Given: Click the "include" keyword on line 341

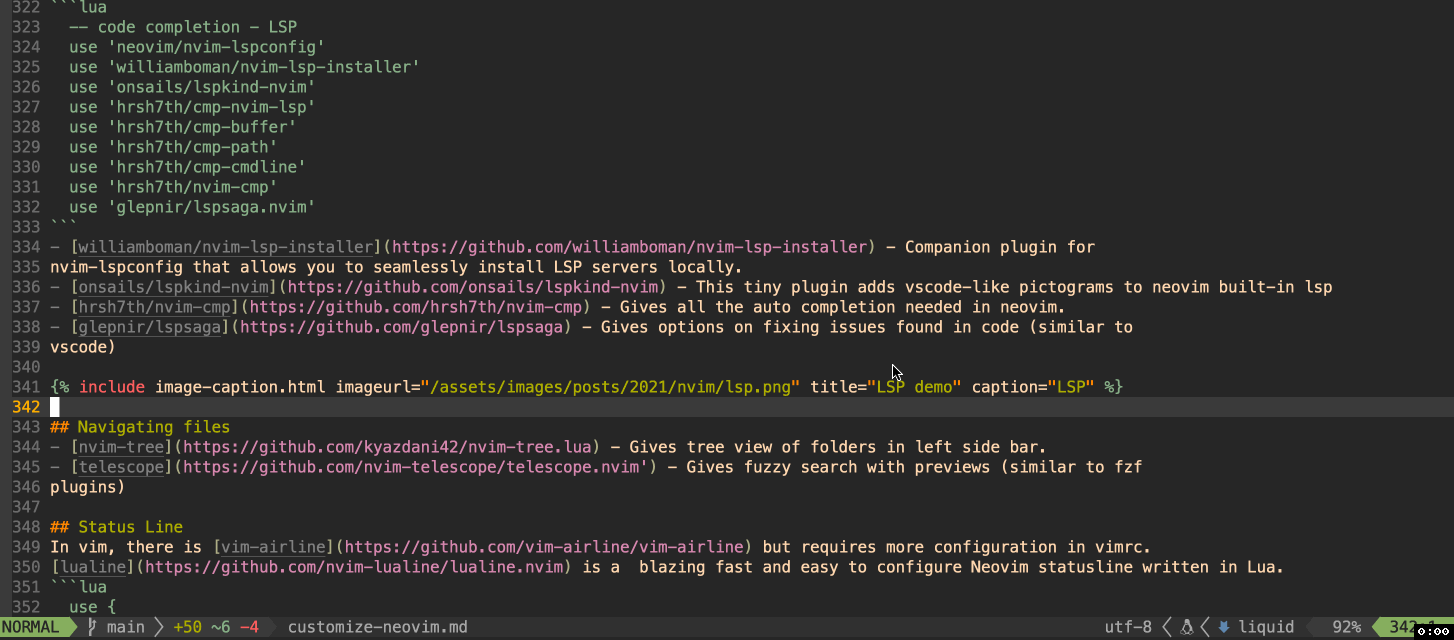Looking at the screenshot, I should tap(112, 387).
